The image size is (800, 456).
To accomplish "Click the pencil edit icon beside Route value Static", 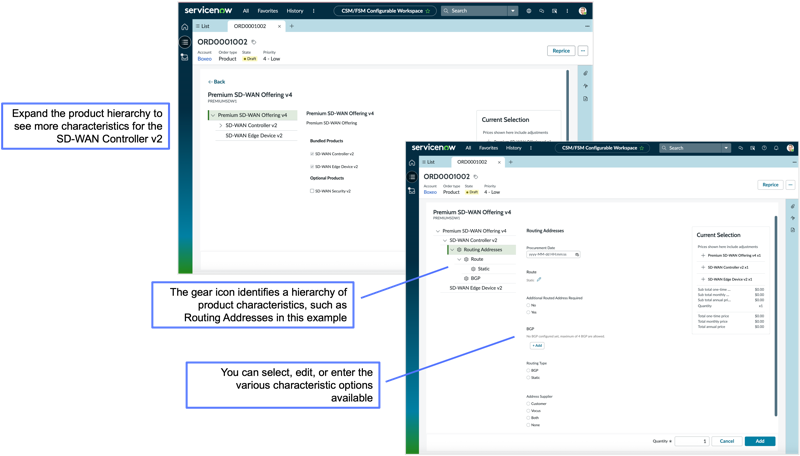I will point(539,280).
